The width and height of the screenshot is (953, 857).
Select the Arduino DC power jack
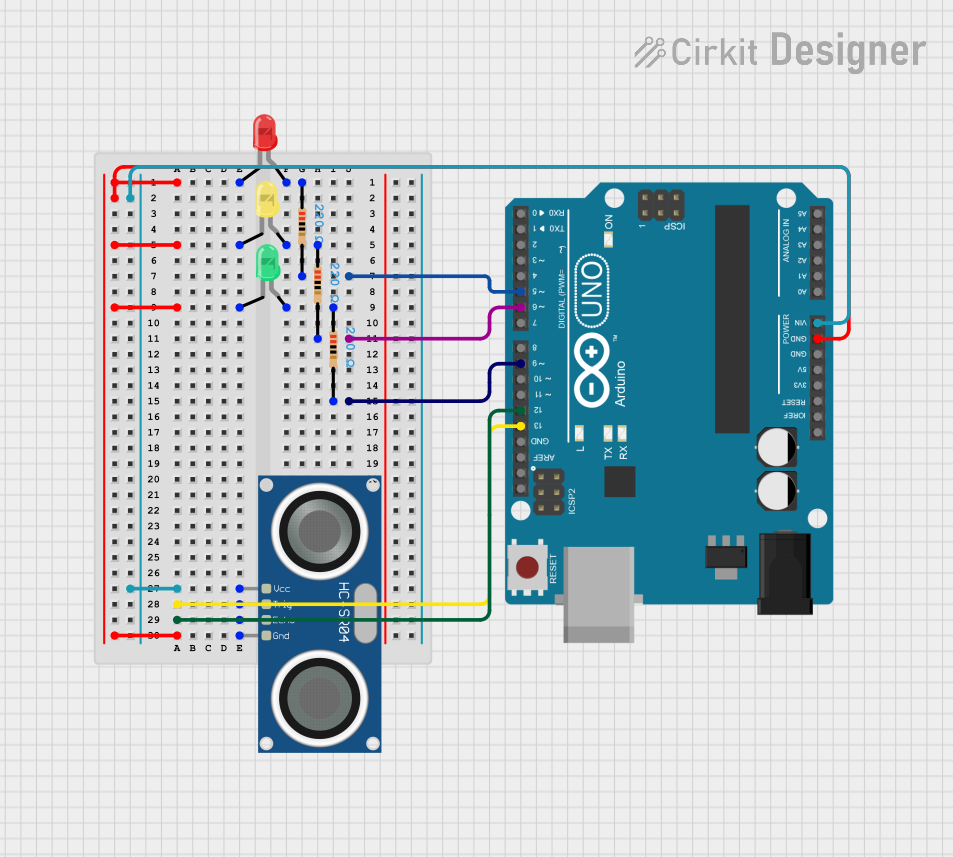(x=785, y=573)
